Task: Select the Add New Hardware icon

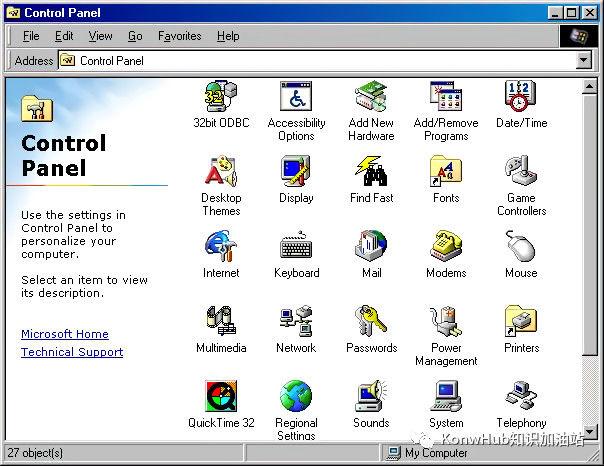Action: click(371, 96)
